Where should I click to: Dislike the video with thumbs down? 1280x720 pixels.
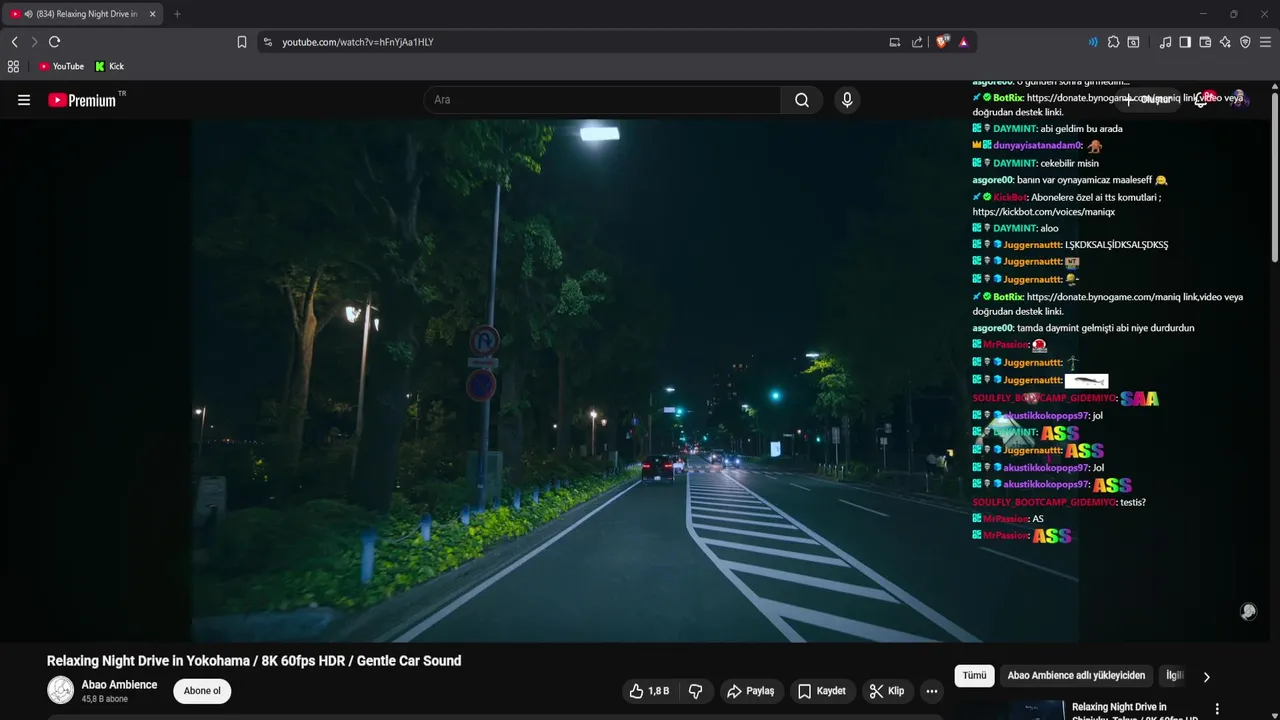pyautogui.click(x=696, y=691)
